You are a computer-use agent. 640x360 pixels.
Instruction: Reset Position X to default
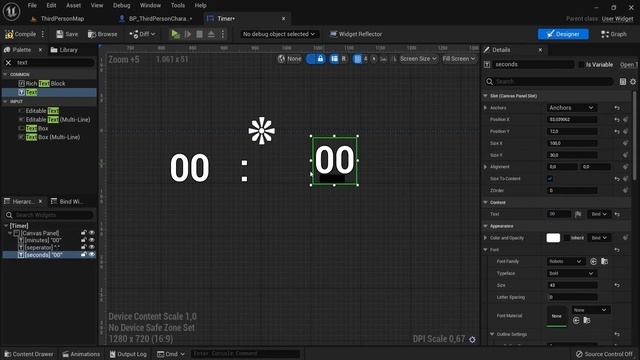point(617,120)
